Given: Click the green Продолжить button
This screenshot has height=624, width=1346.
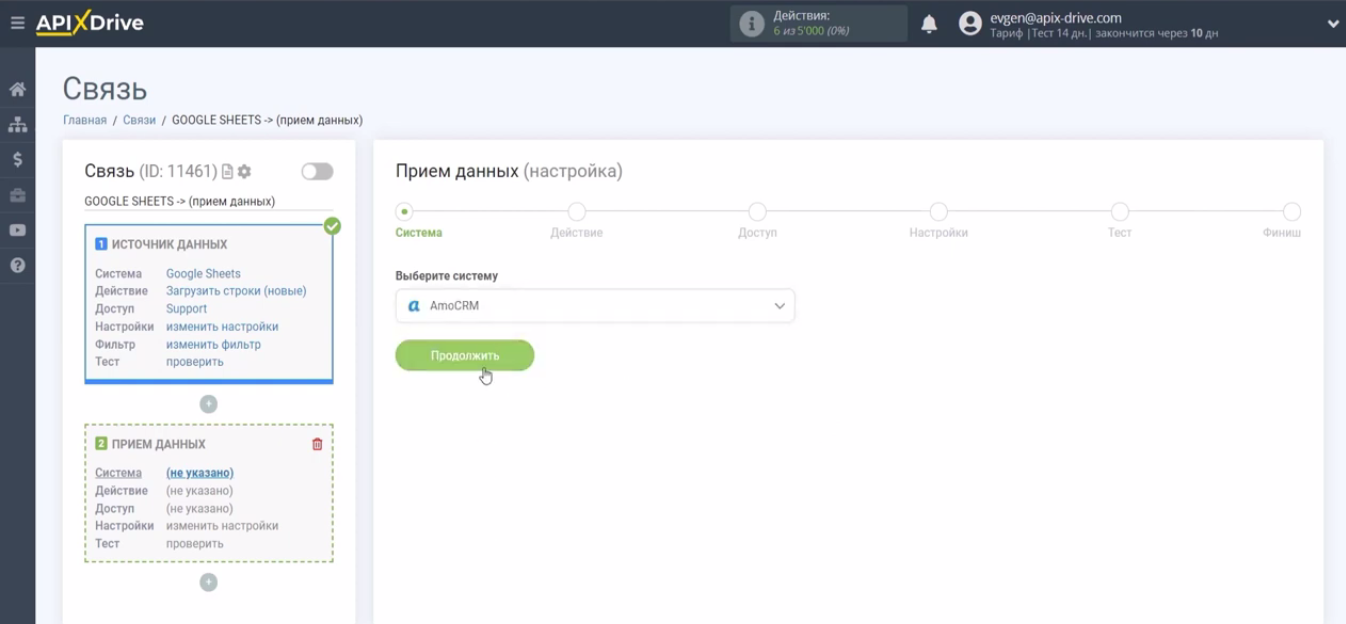Looking at the screenshot, I should tap(465, 356).
